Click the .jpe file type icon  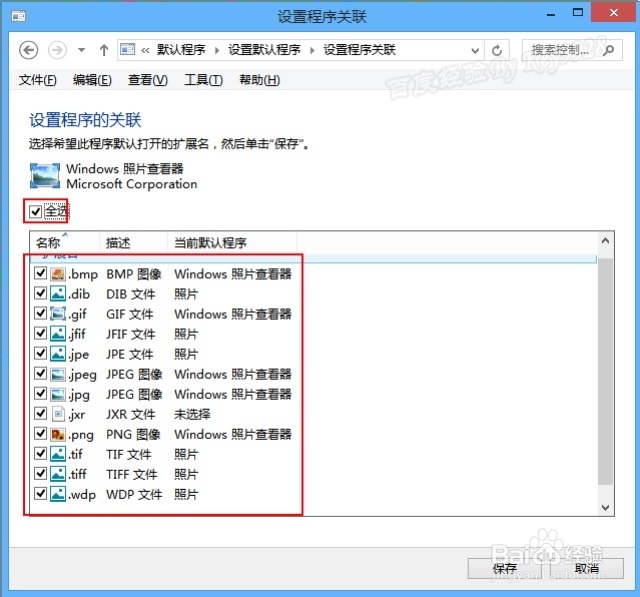58,354
